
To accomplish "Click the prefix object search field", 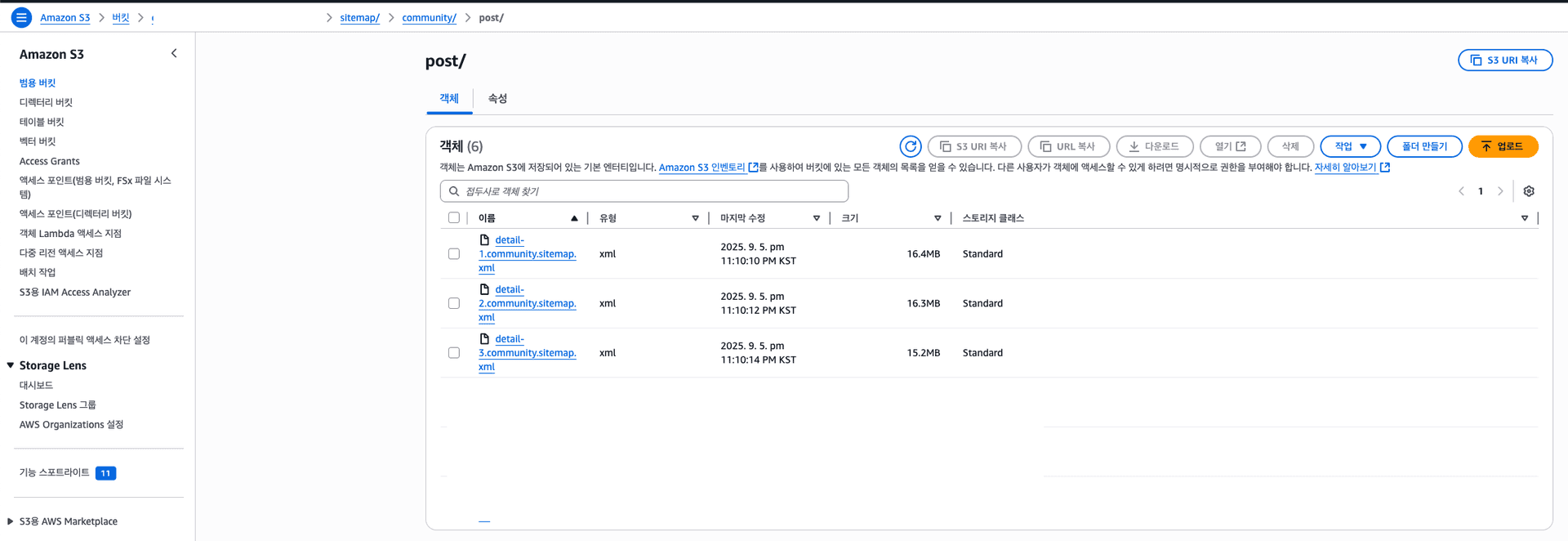I will pyautogui.click(x=644, y=191).
